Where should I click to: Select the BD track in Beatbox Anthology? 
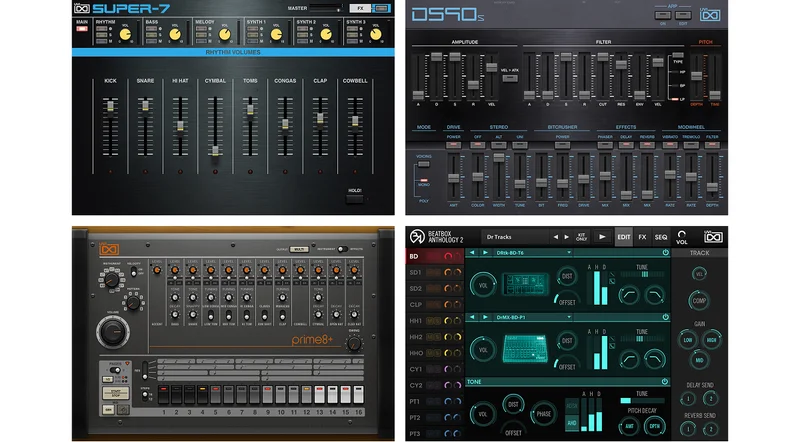coord(435,256)
